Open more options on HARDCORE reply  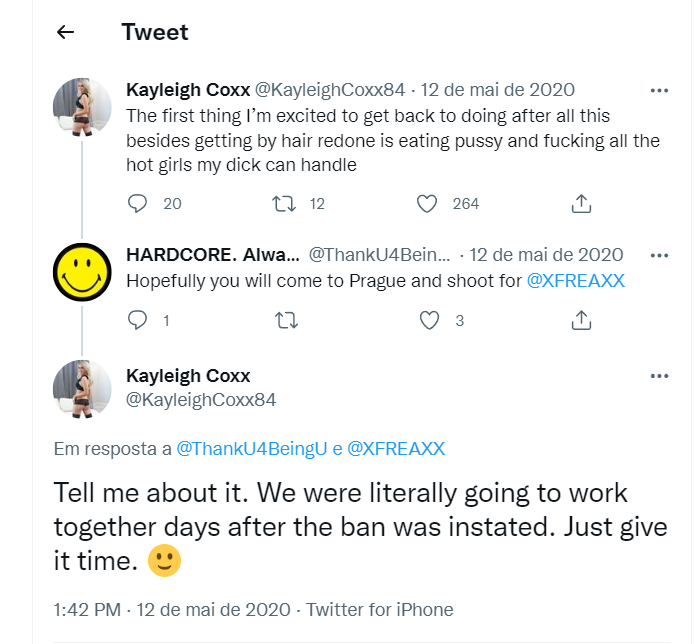click(659, 255)
